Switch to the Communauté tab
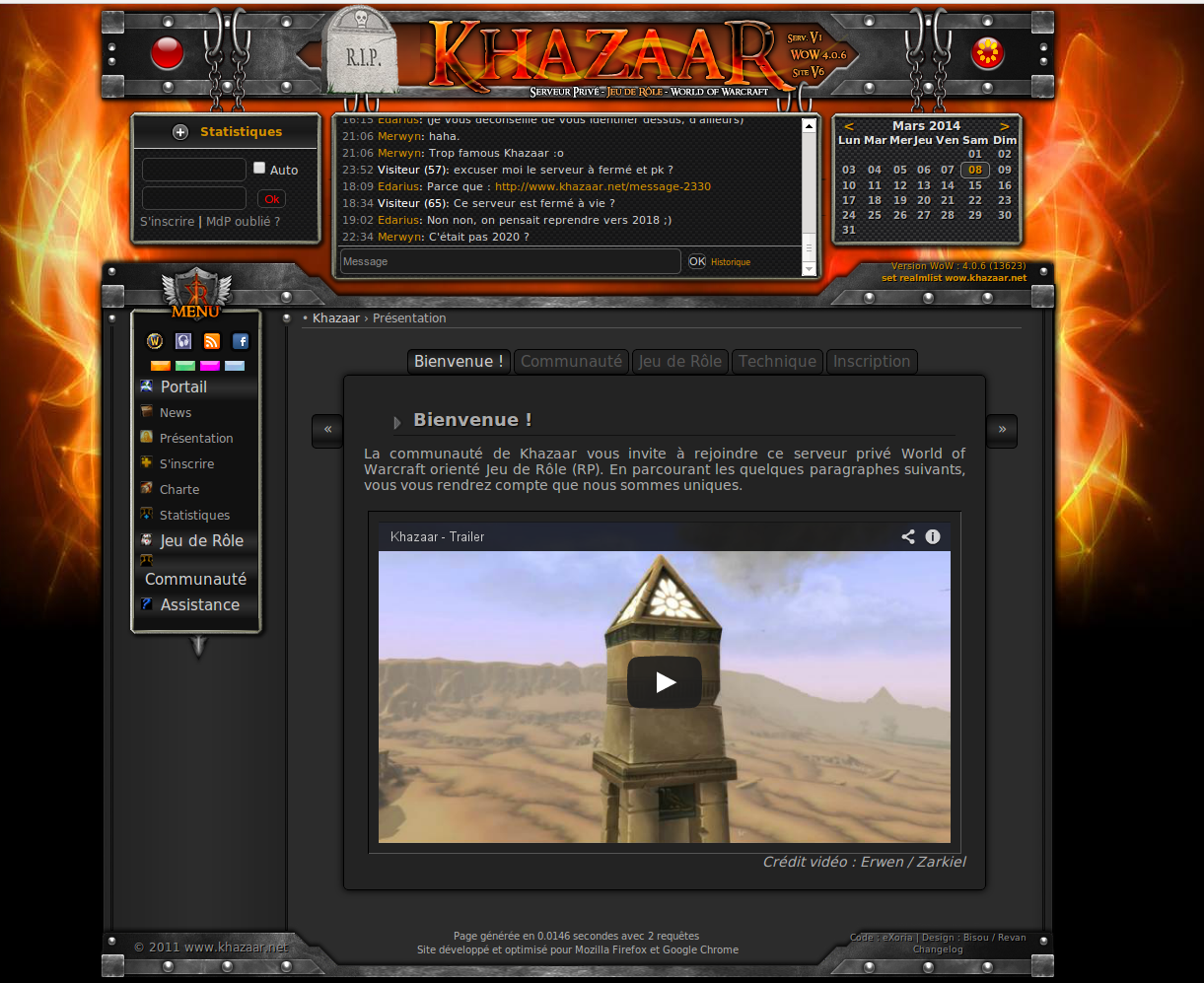1204x983 pixels. point(572,362)
